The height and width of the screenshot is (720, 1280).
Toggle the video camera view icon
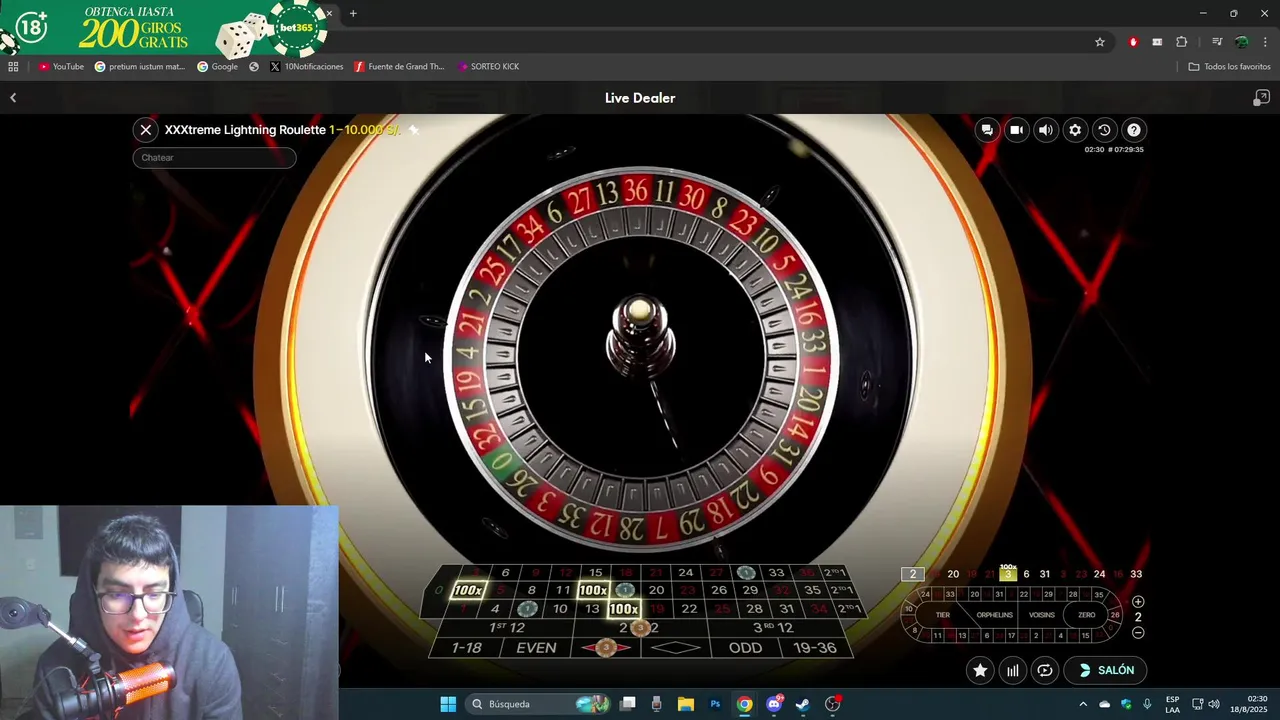(x=1016, y=130)
